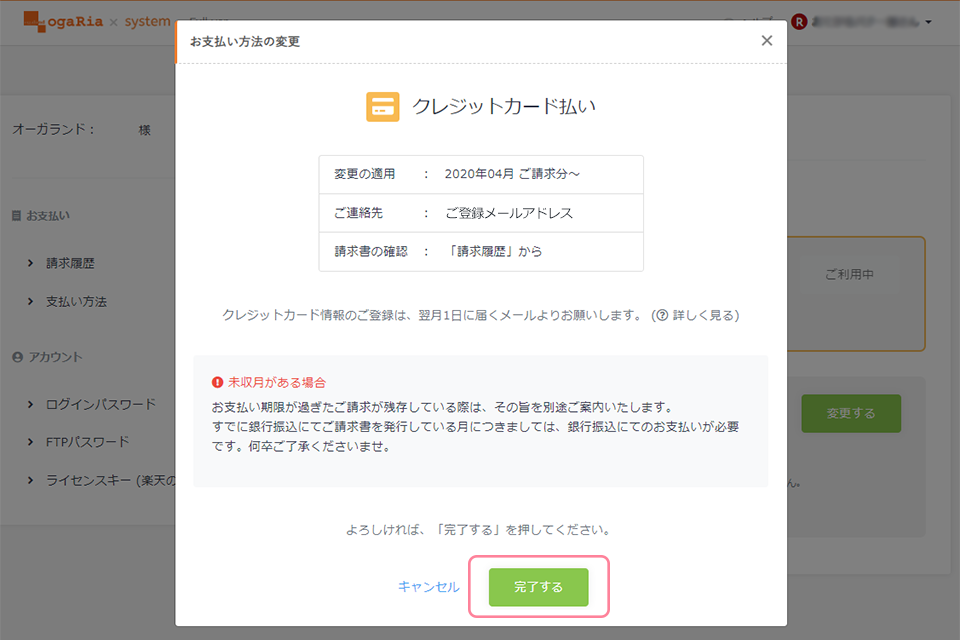
Task: Click the 変更する button in the background page
Action: [x=851, y=413]
